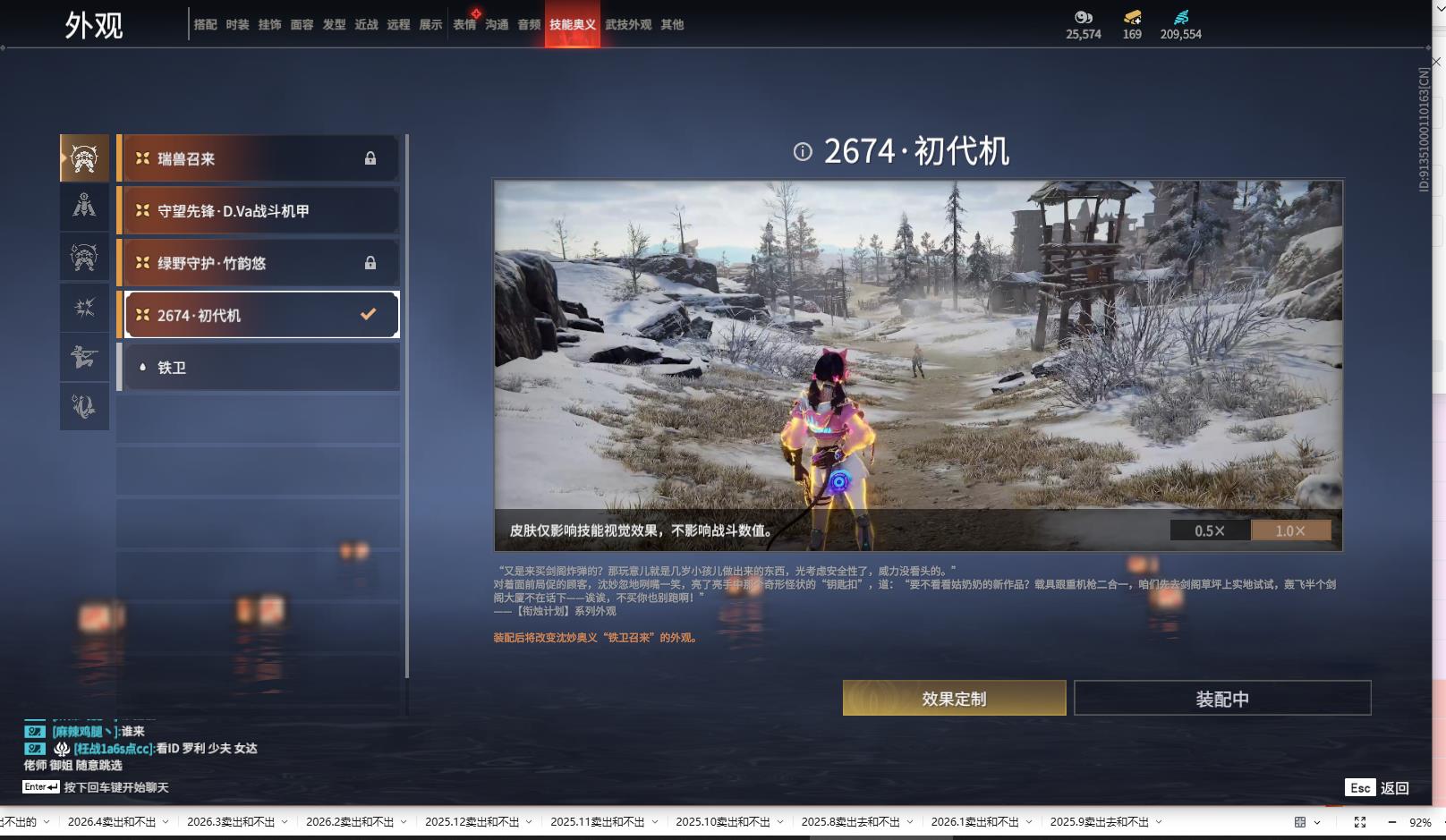Viewport: 1446px width, 840px height.
Task: Open dropdown arrow on 2026.4卖出和不出 sheet tab
Action: point(166,822)
